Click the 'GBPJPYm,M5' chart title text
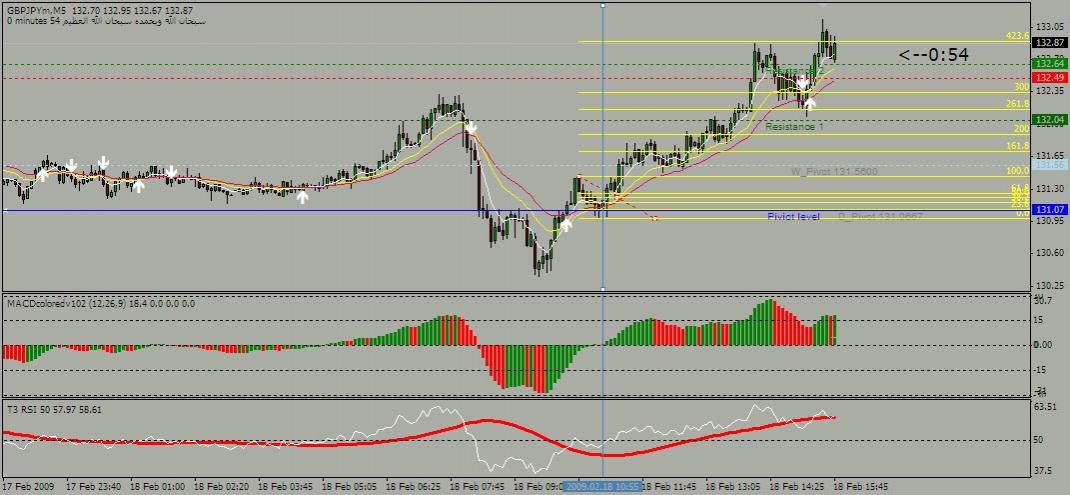 point(37,11)
